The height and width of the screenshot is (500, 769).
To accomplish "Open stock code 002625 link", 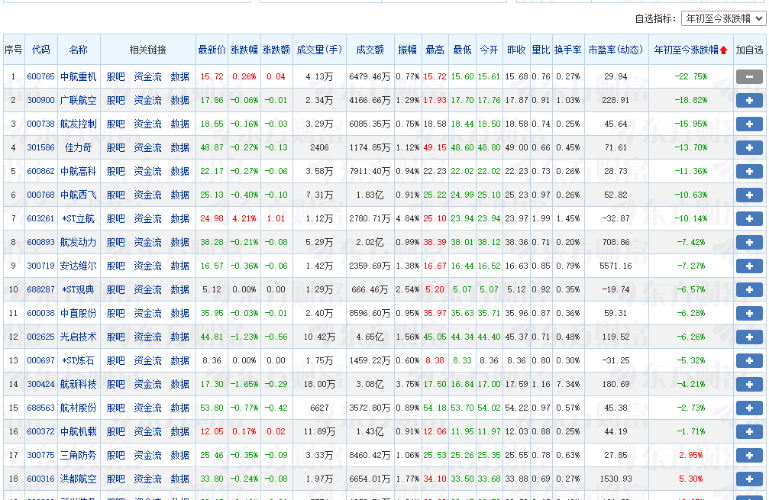I will coord(41,337).
